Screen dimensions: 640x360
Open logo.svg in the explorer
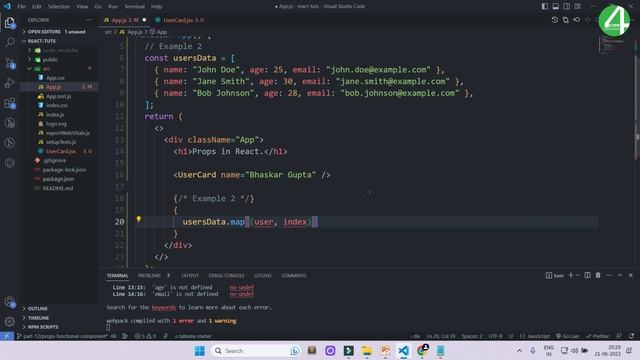pos(56,124)
